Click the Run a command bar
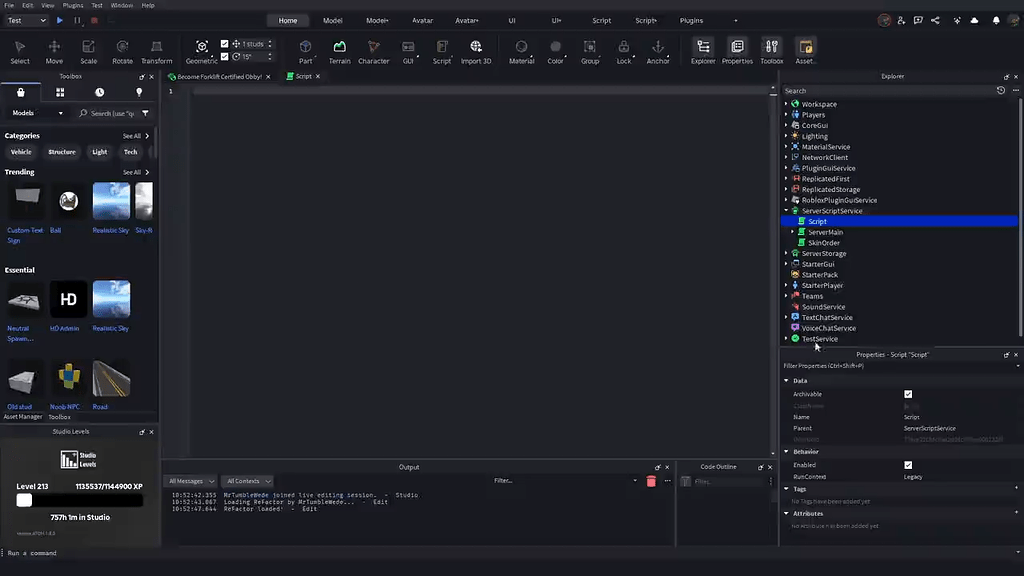This screenshot has width=1024, height=576. [x=509, y=553]
